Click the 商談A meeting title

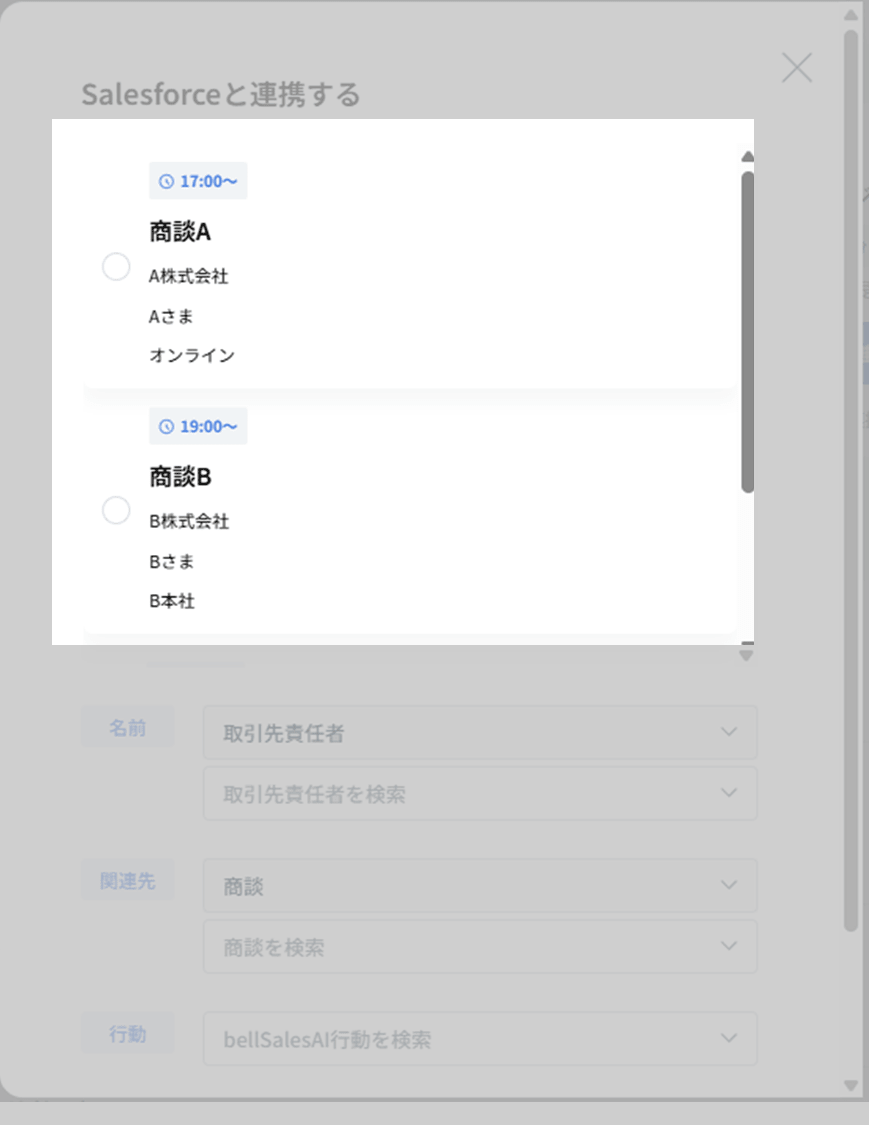click(x=180, y=232)
